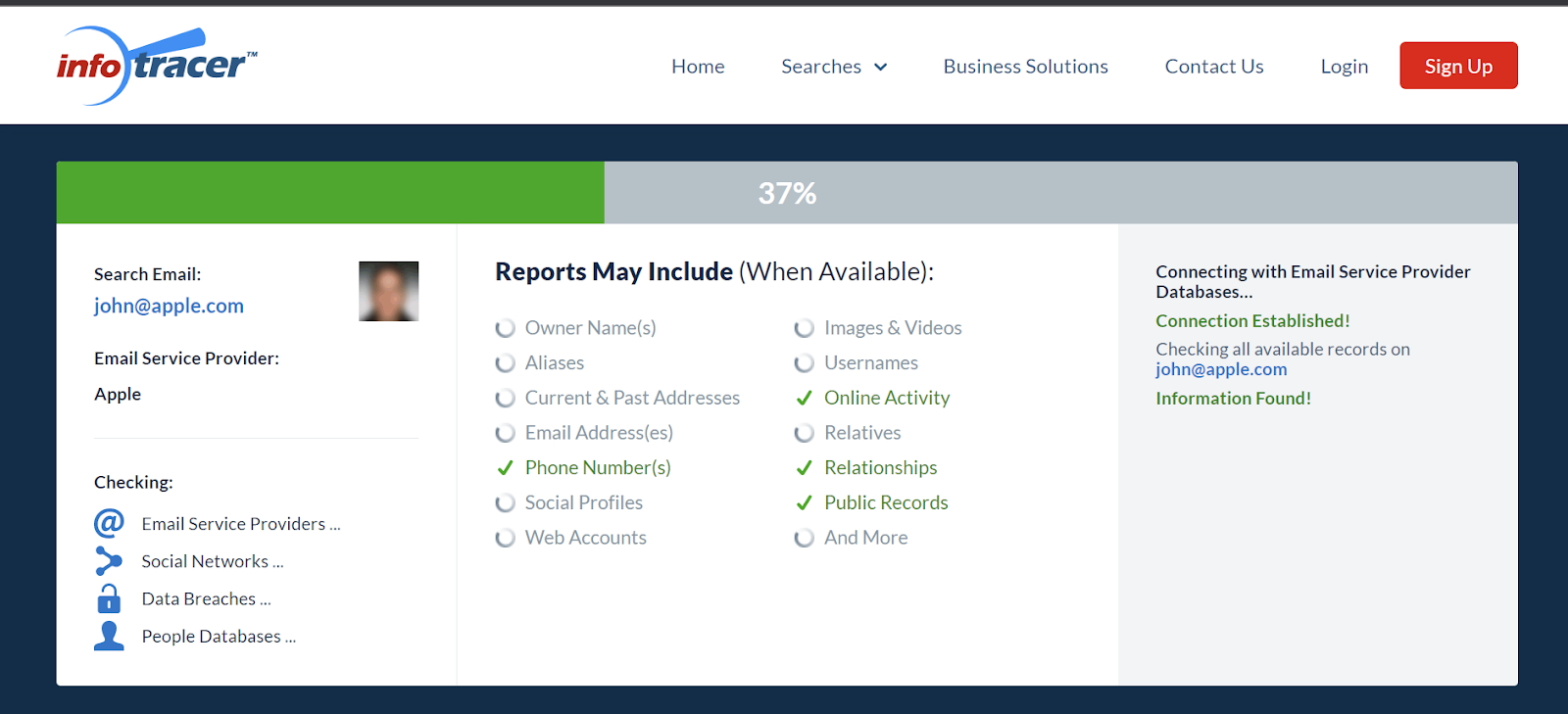Image resolution: width=1568 pixels, height=714 pixels.
Task: Click john@apple.com under Search Email
Action: pyautogui.click(x=169, y=306)
